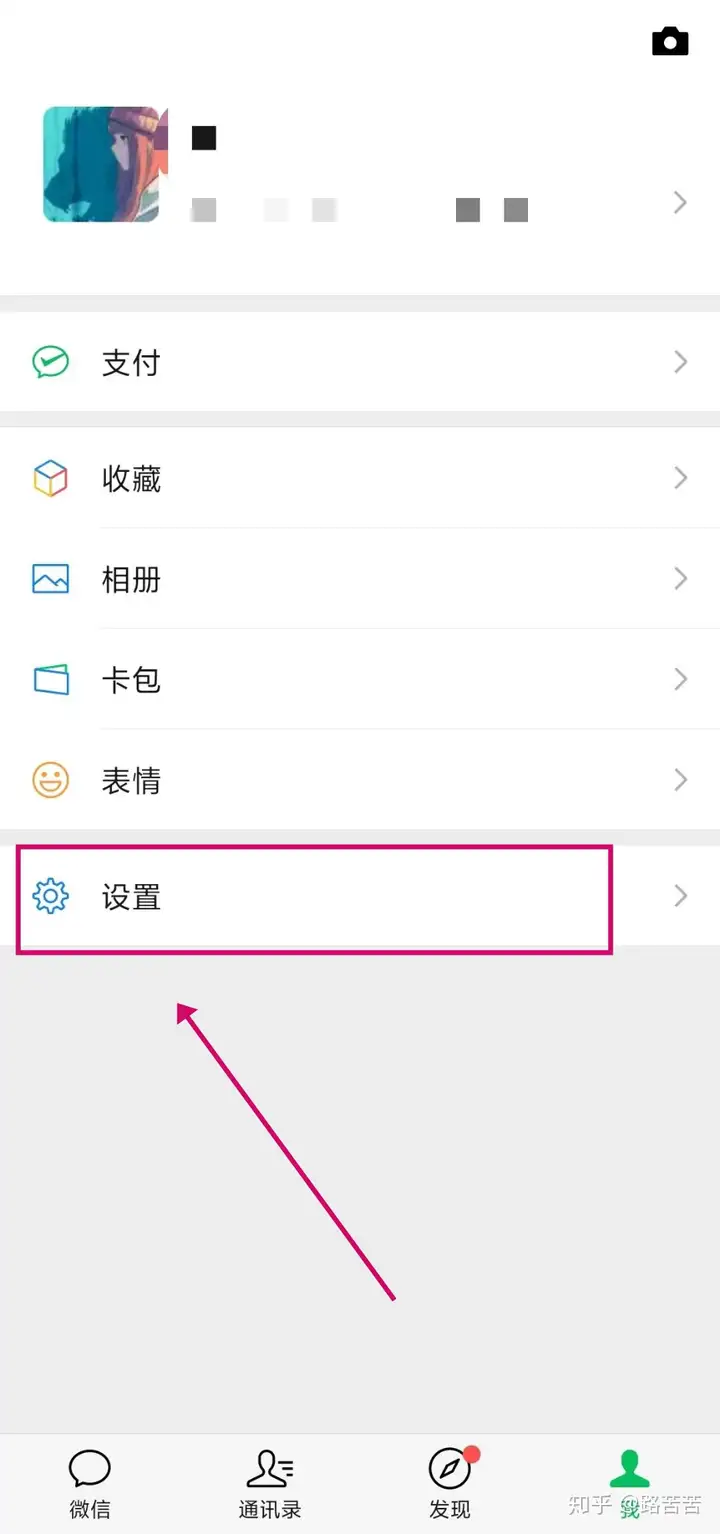This screenshot has width=720, height=1534.
Task: Open the 收藏 text label
Action: pos(131,479)
